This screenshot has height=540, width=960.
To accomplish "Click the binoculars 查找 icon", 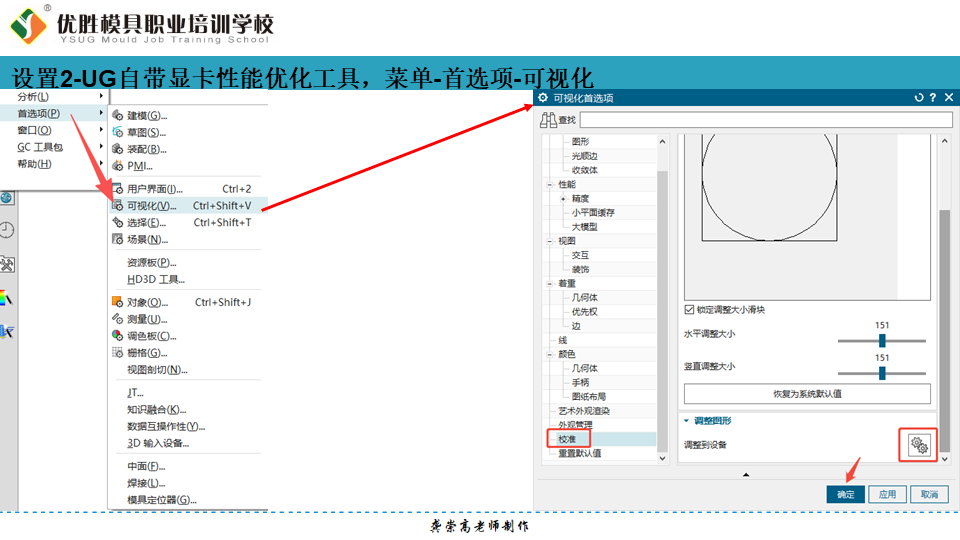I will pyautogui.click(x=548, y=120).
